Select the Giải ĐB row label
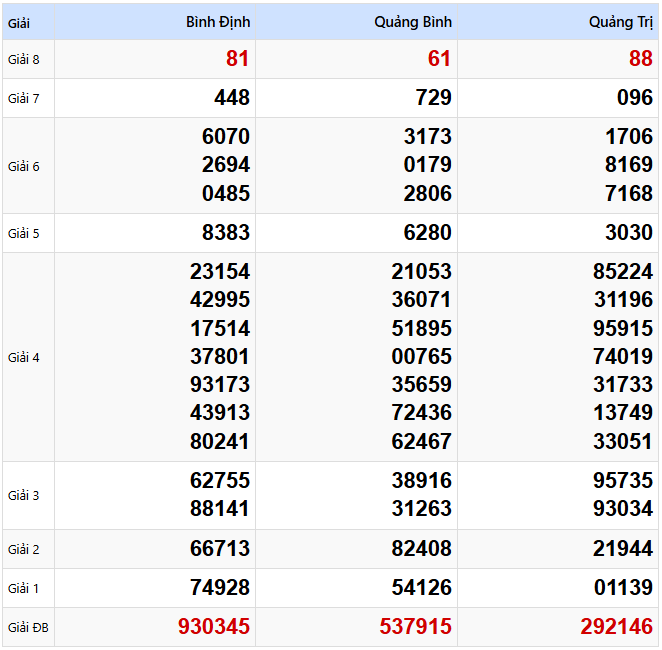662x650 pixels. coord(27,628)
